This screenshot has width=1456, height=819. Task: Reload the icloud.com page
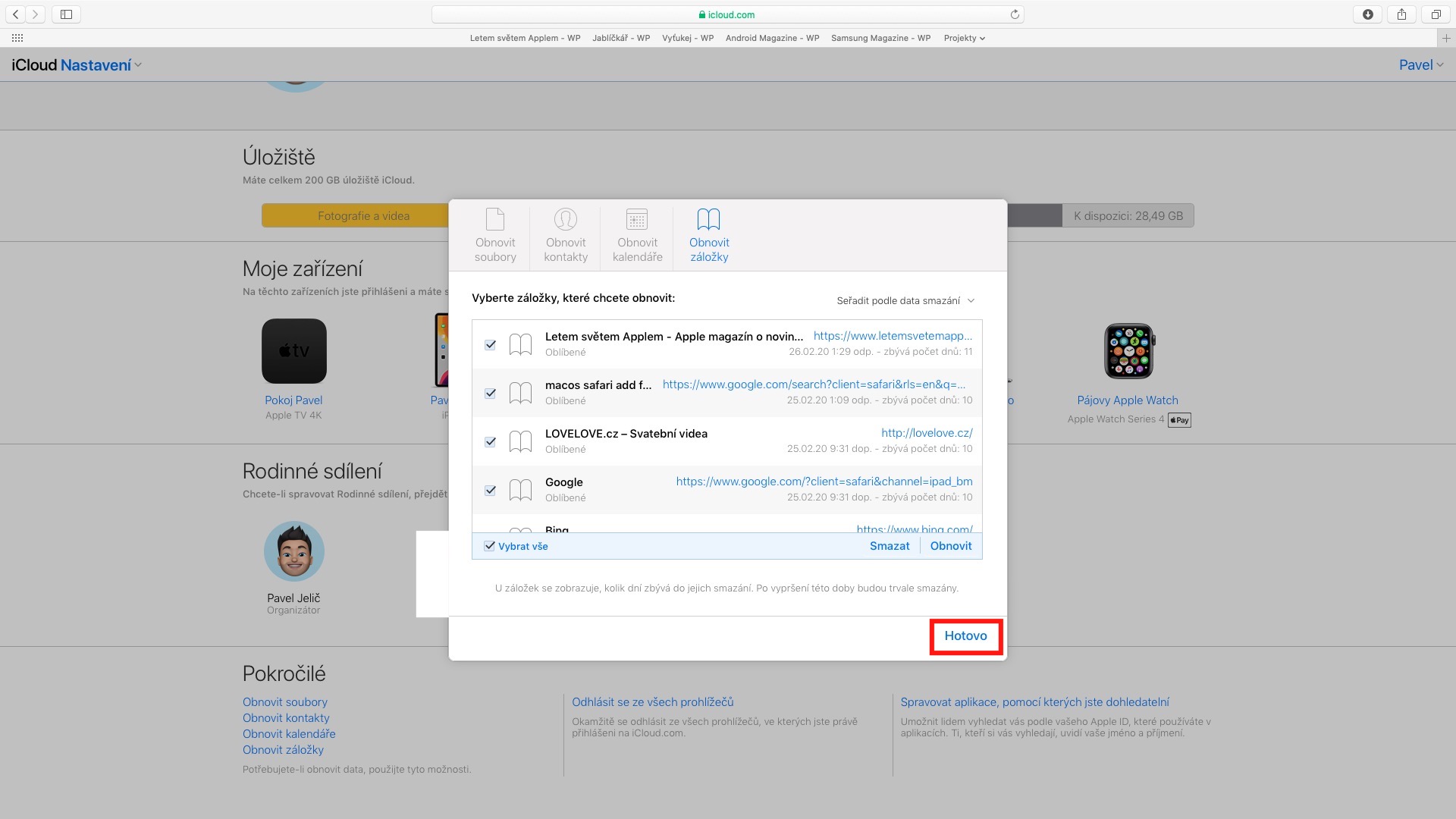1015,14
